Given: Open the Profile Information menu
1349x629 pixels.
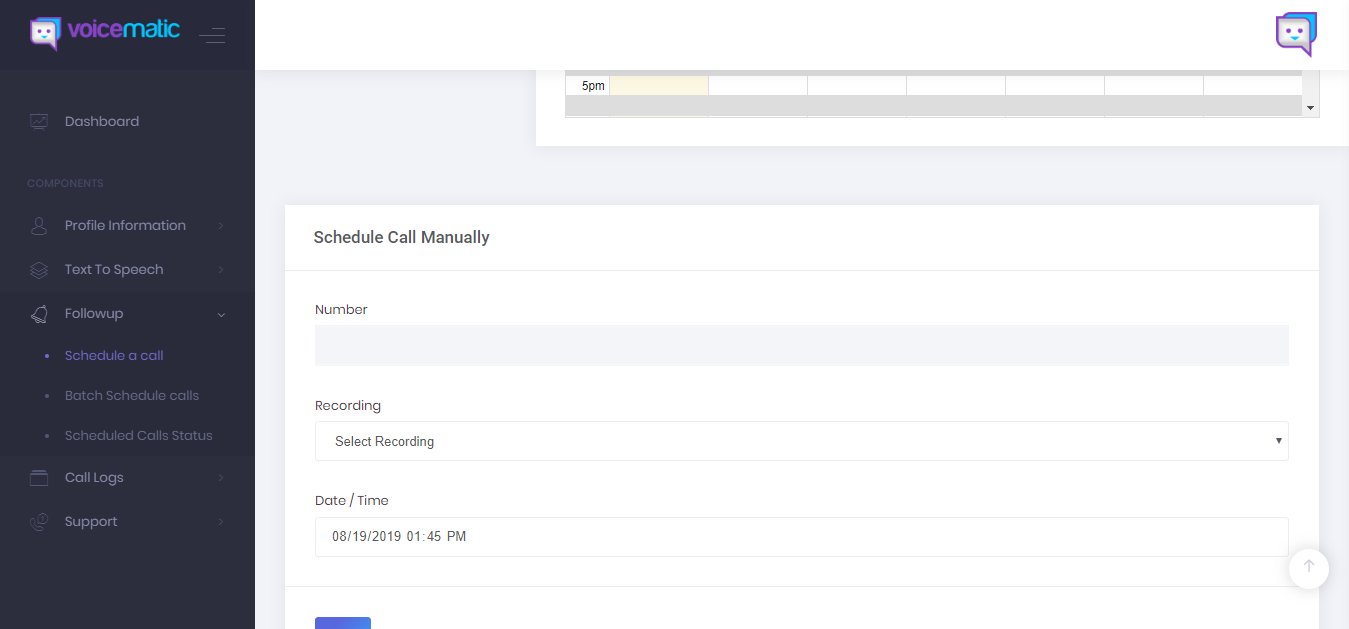Looking at the screenshot, I should point(127,226).
